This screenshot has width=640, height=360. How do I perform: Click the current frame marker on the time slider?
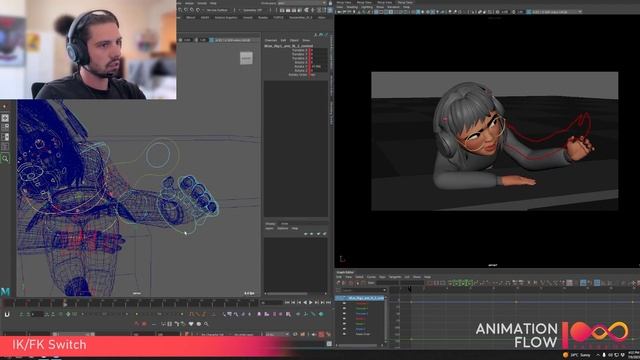click(65, 304)
